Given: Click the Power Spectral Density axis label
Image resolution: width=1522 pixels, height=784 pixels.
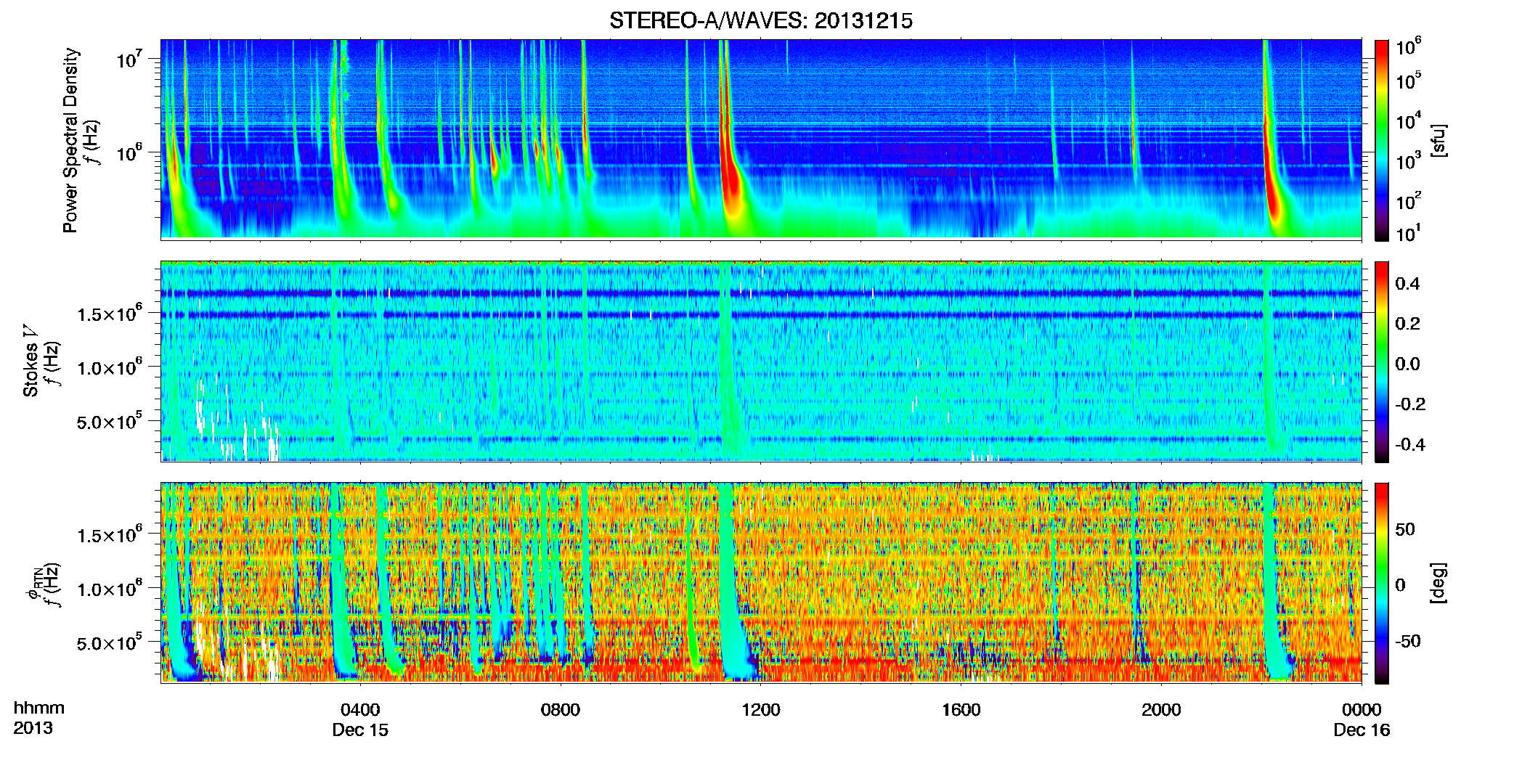Looking at the screenshot, I should [70, 140].
